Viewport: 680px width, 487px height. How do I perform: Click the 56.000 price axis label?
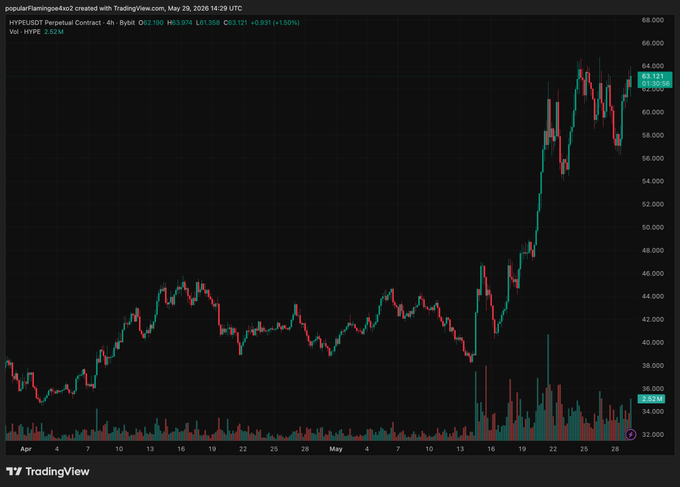[652, 158]
